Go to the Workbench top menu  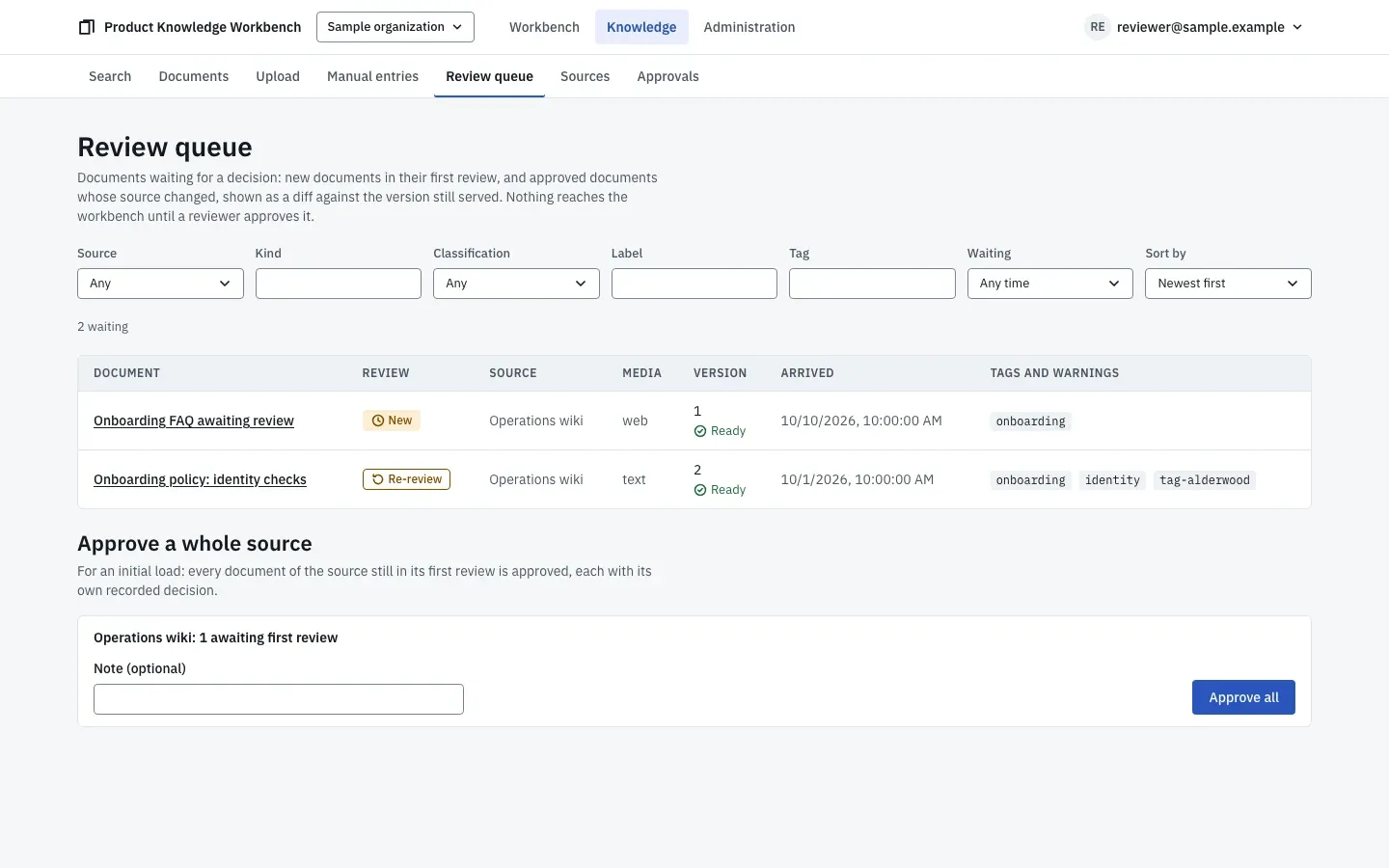click(544, 27)
